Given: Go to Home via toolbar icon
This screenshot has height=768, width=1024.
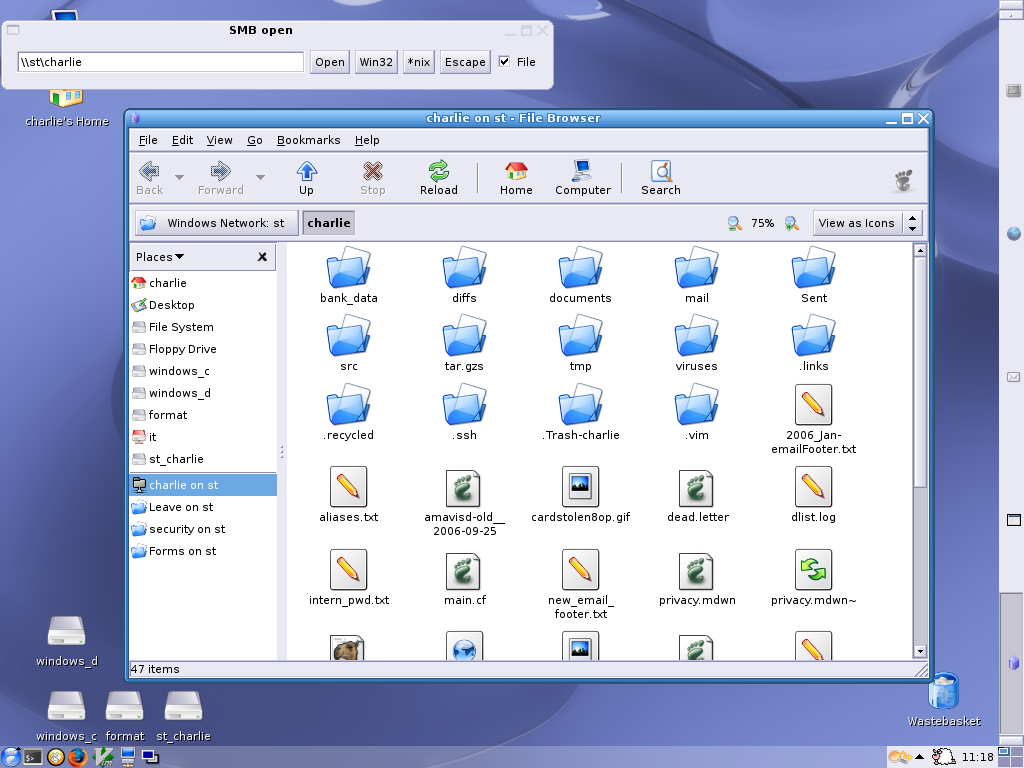Looking at the screenshot, I should pyautogui.click(x=516, y=177).
